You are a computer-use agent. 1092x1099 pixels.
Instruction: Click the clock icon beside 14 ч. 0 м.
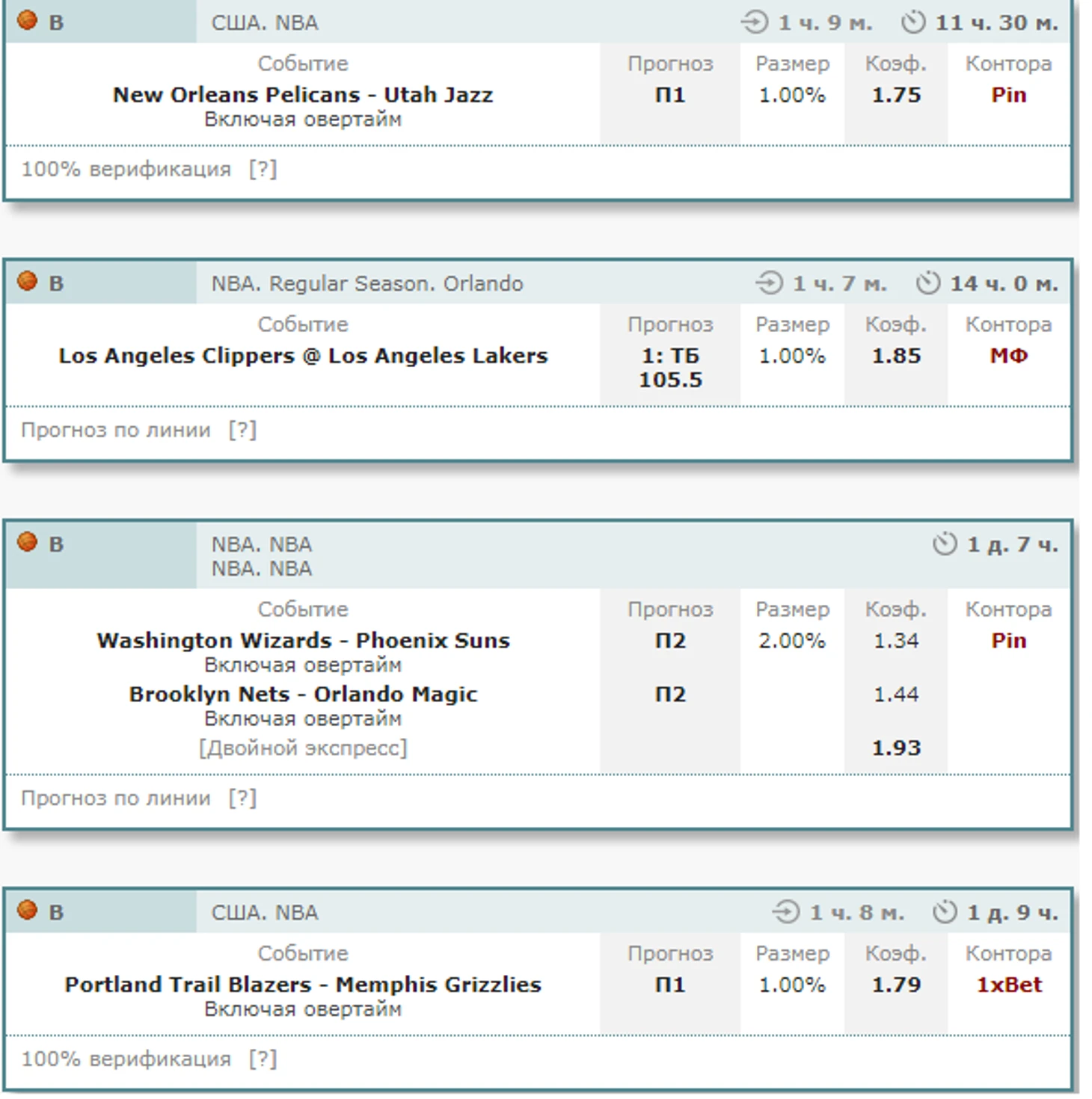(x=927, y=283)
